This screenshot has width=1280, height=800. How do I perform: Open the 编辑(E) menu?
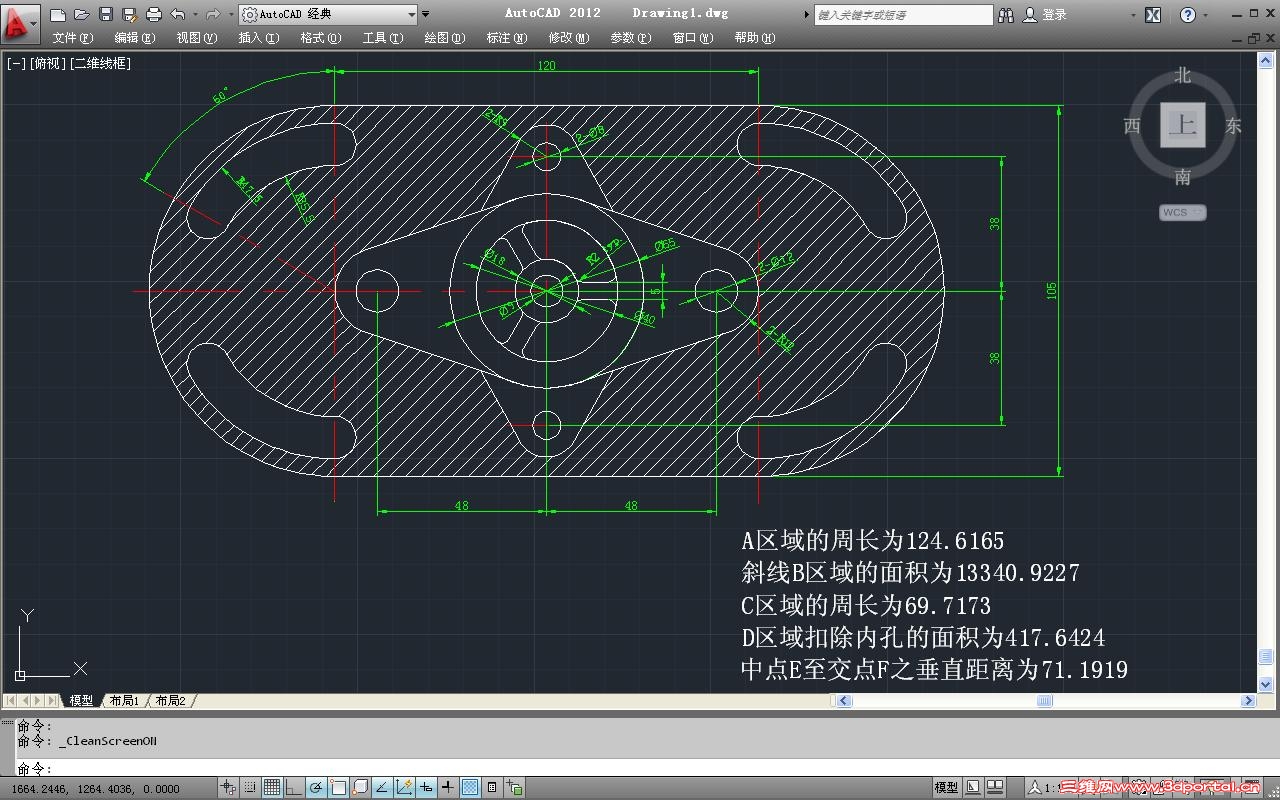pyautogui.click(x=135, y=38)
